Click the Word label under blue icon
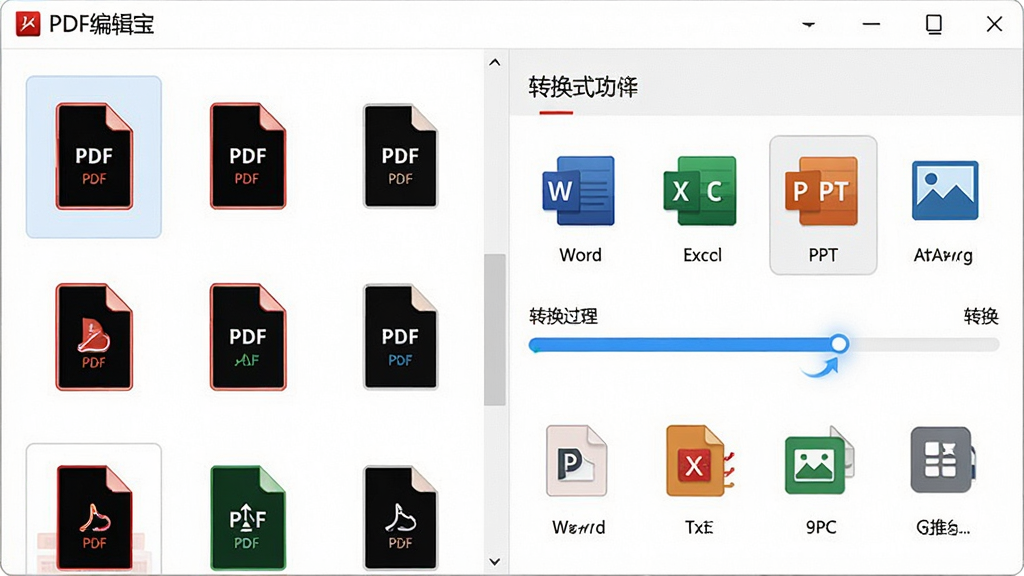This screenshot has height=576, width=1024. coord(580,255)
